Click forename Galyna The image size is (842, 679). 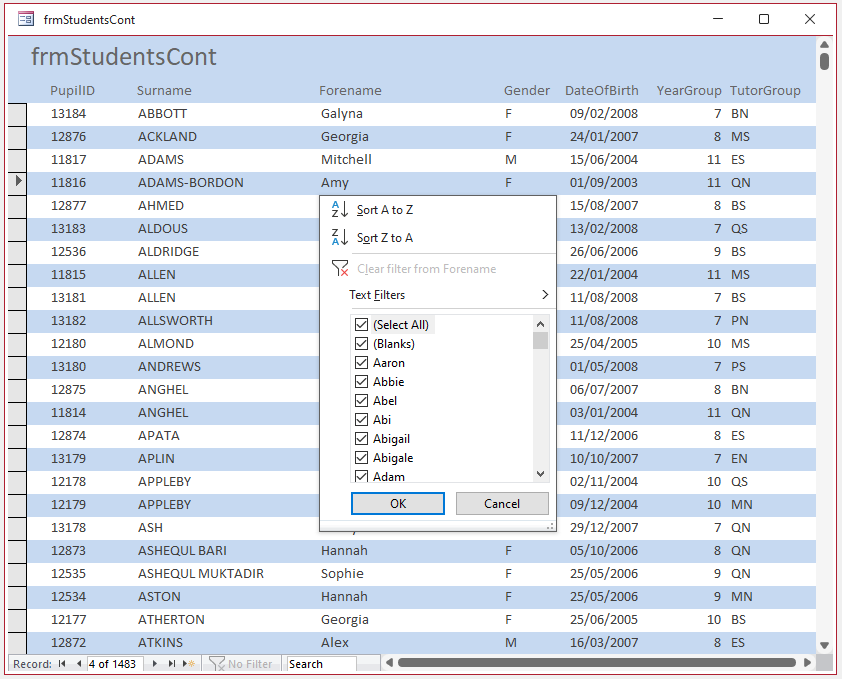342,113
